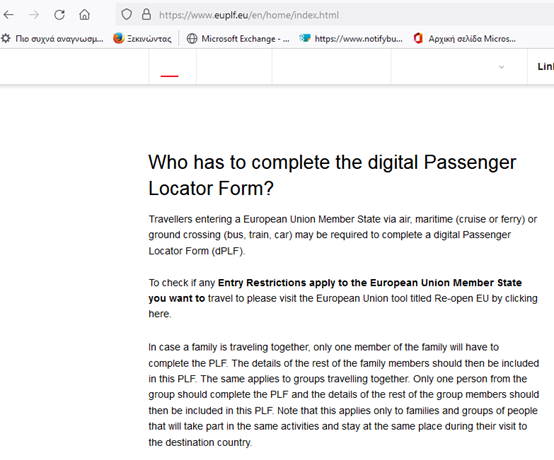
Task: Open the Microsoft Exchange bookmark
Action: point(238,39)
